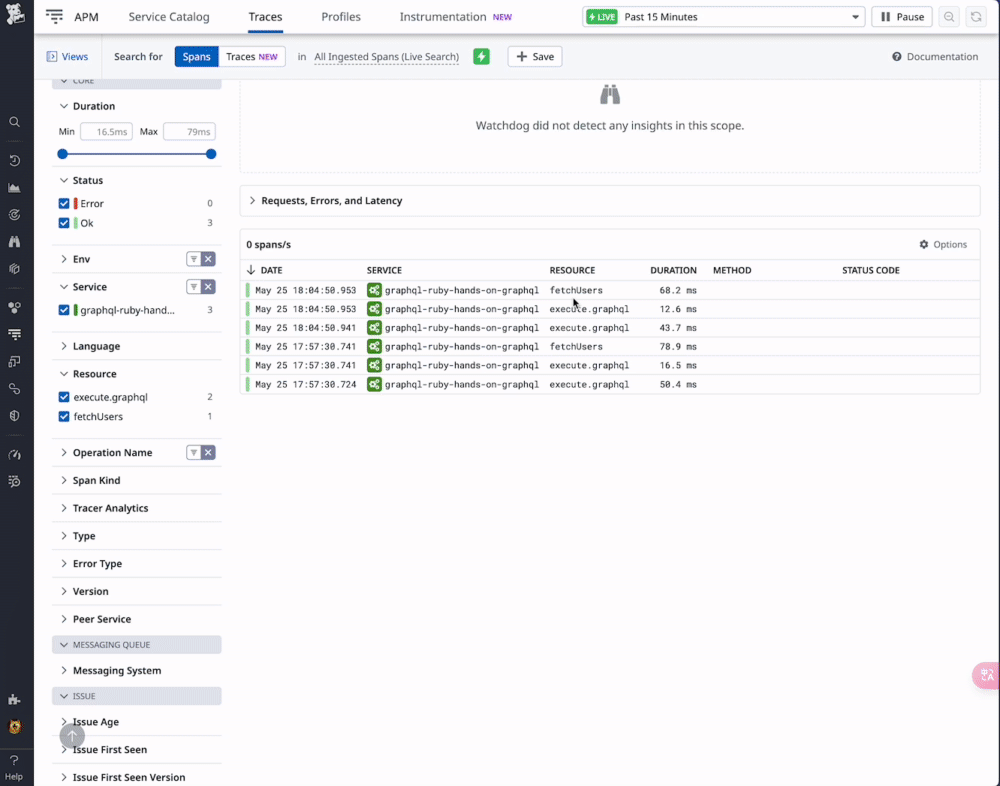
Task: Open the logs list icon in sidebar
Action: coord(14,482)
